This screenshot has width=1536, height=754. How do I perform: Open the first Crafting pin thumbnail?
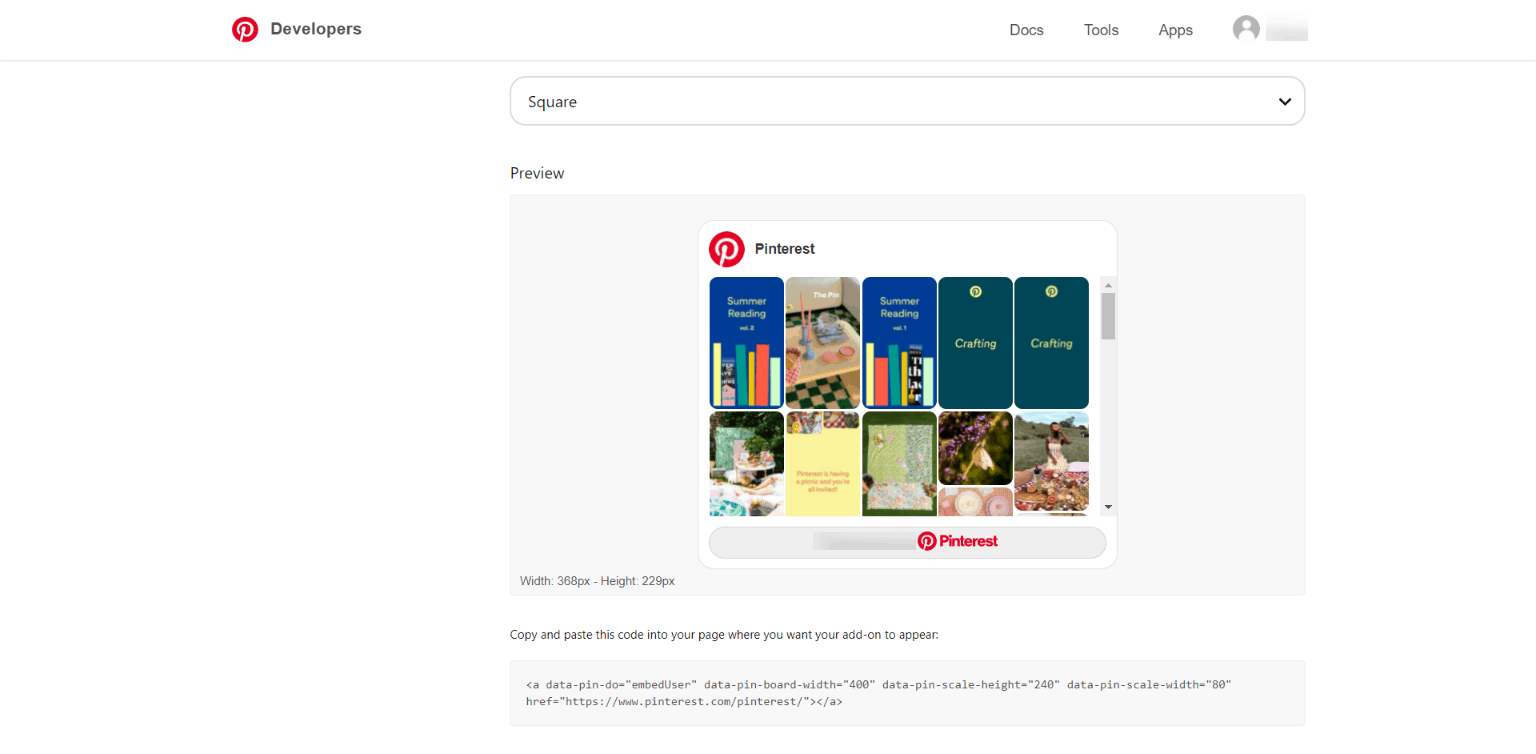click(975, 343)
